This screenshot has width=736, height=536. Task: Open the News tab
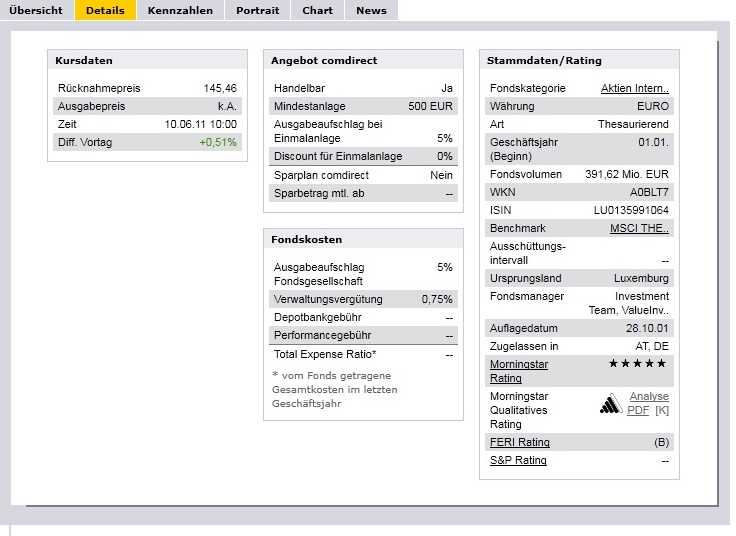point(371,10)
